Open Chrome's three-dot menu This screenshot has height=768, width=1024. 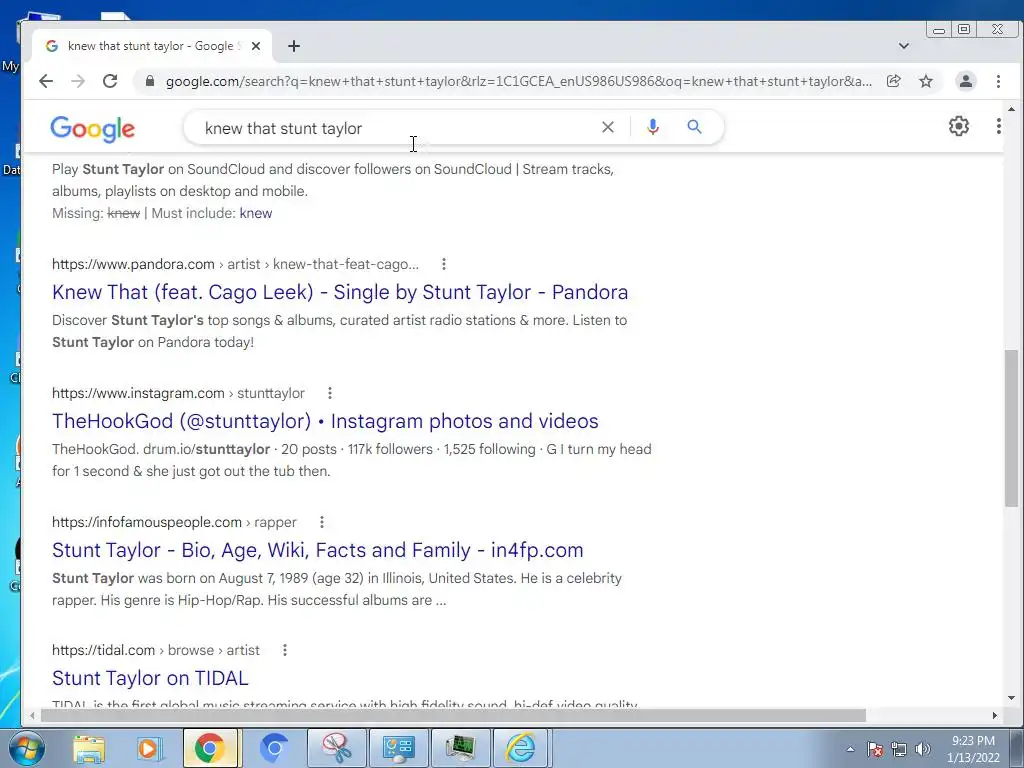pyautogui.click(x=998, y=81)
